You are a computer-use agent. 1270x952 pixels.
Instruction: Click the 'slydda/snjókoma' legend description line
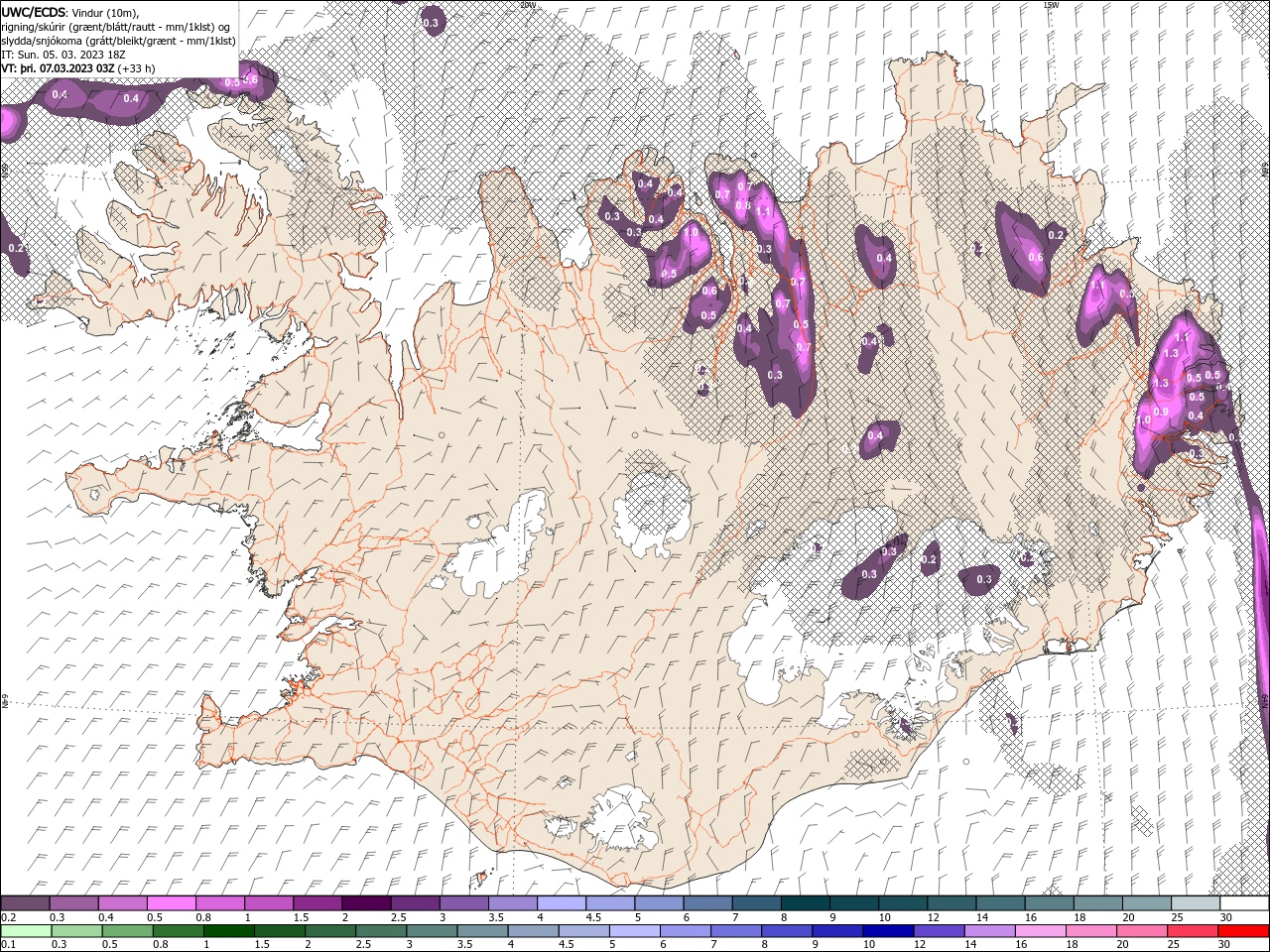pyautogui.click(x=118, y=41)
